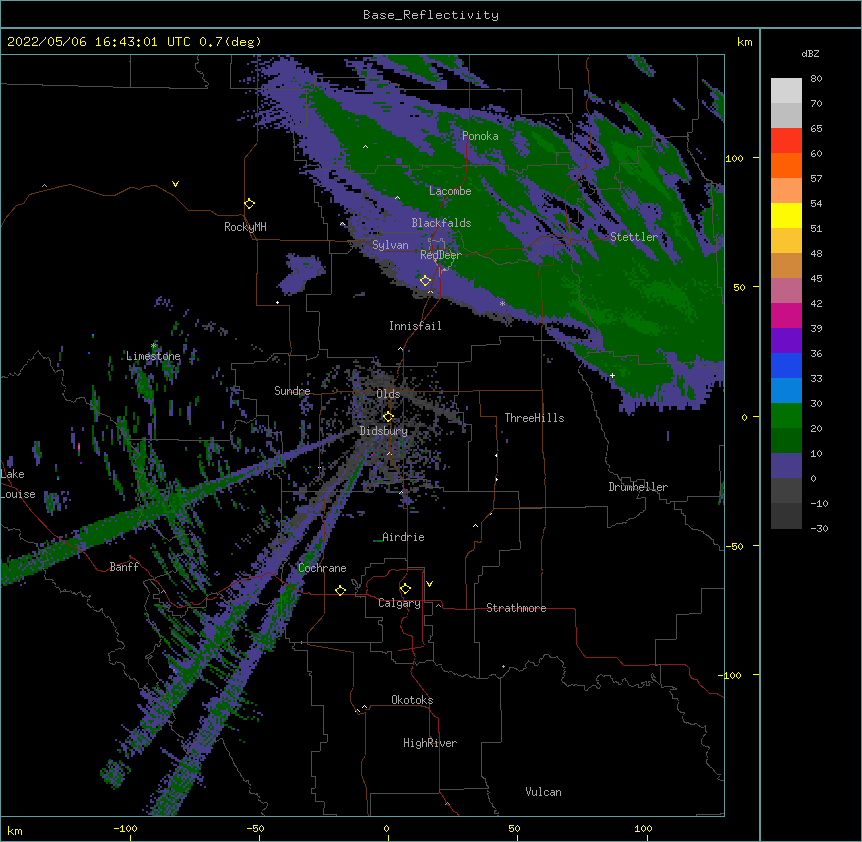Click the Lake Louise label

point(18,484)
